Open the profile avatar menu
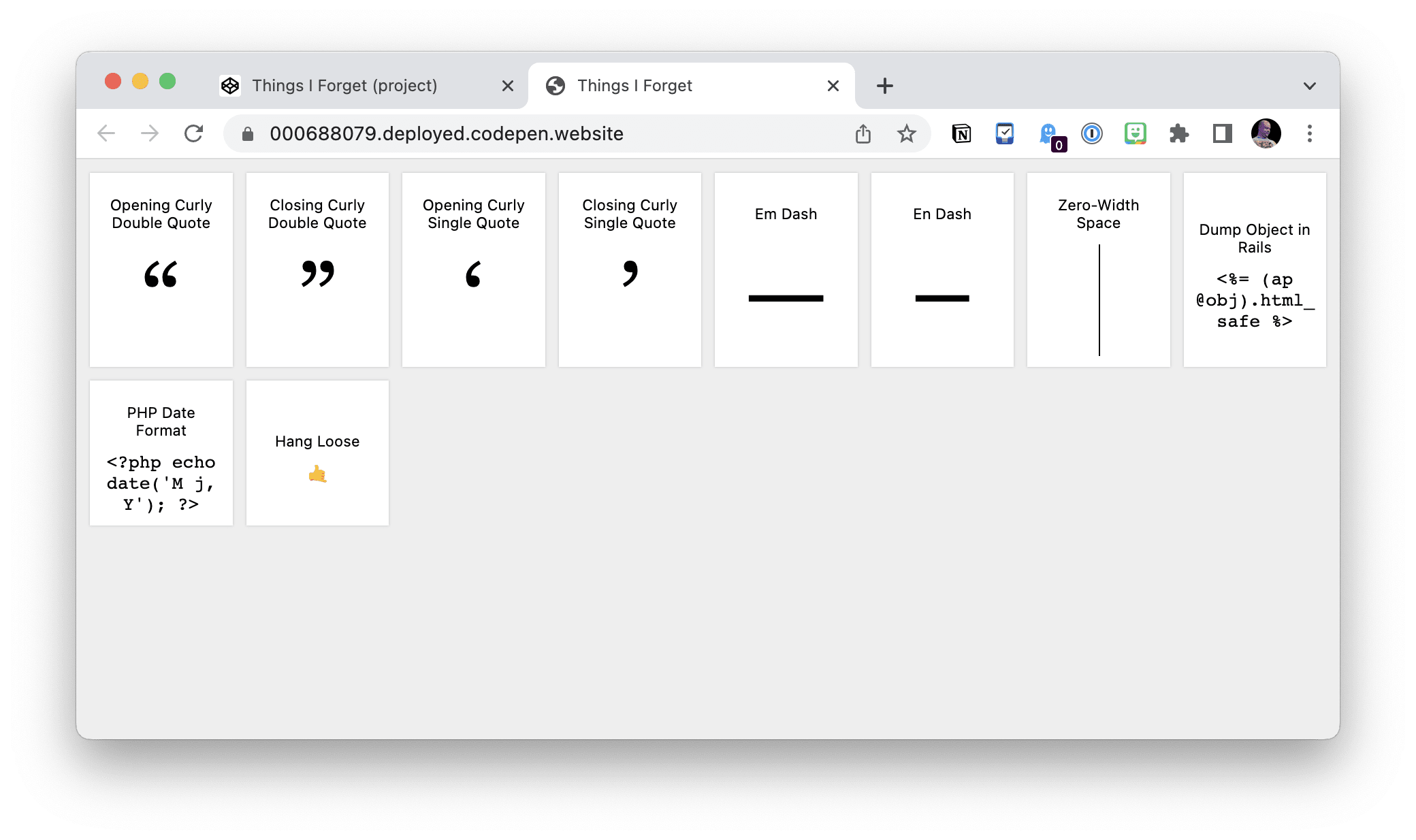1416x840 pixels. point(1266,133)
